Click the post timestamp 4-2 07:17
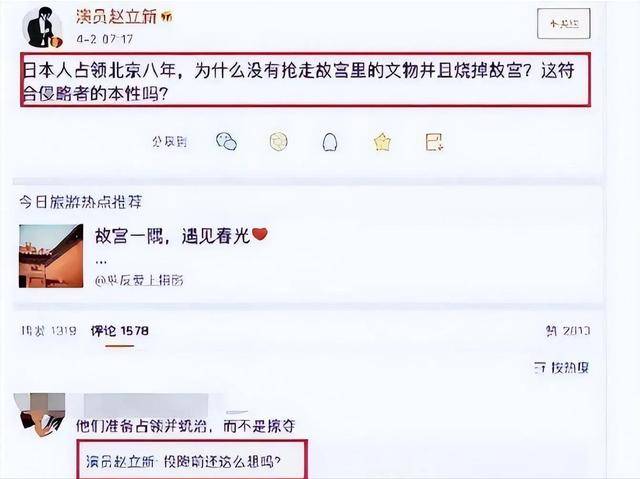This screenshot has width=640, height=479. [x=104, y=39]
